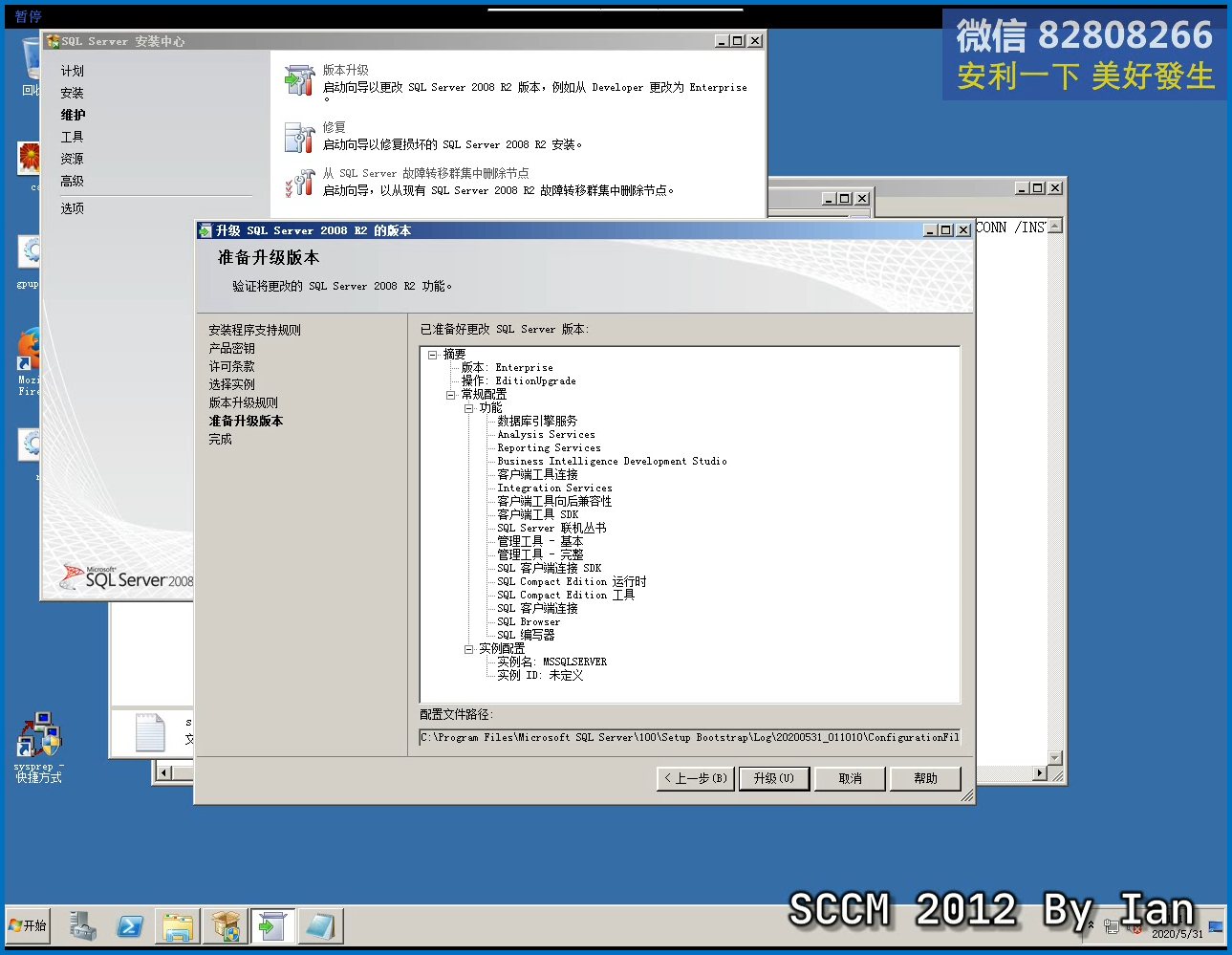This screenshot has height=955, width=1232.
Task: Collapse the 功能 features tree node
Action: [x=469, y=408]
